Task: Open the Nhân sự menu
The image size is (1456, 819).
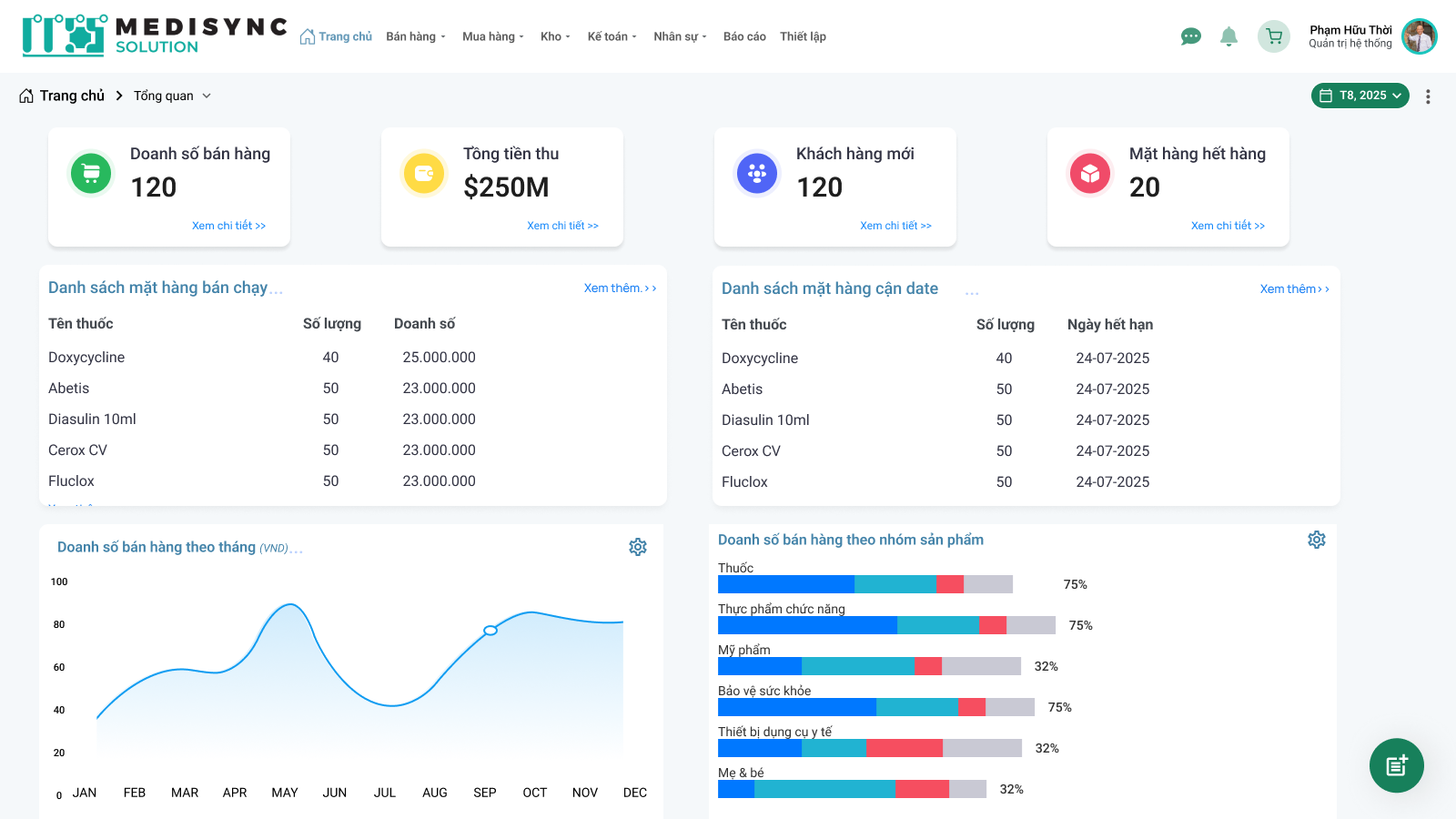Action: tap(681, 36)
